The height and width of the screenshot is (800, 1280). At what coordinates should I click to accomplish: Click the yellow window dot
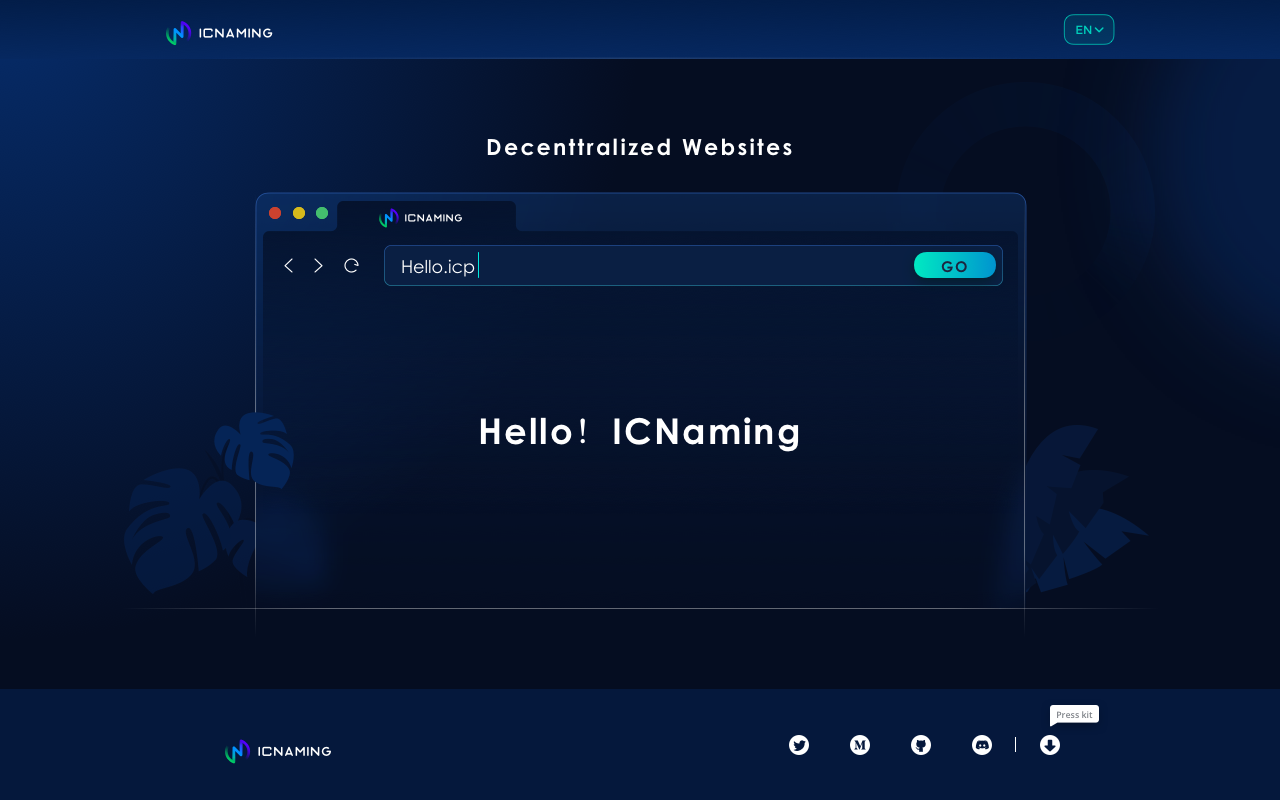[x=299, y=213]
